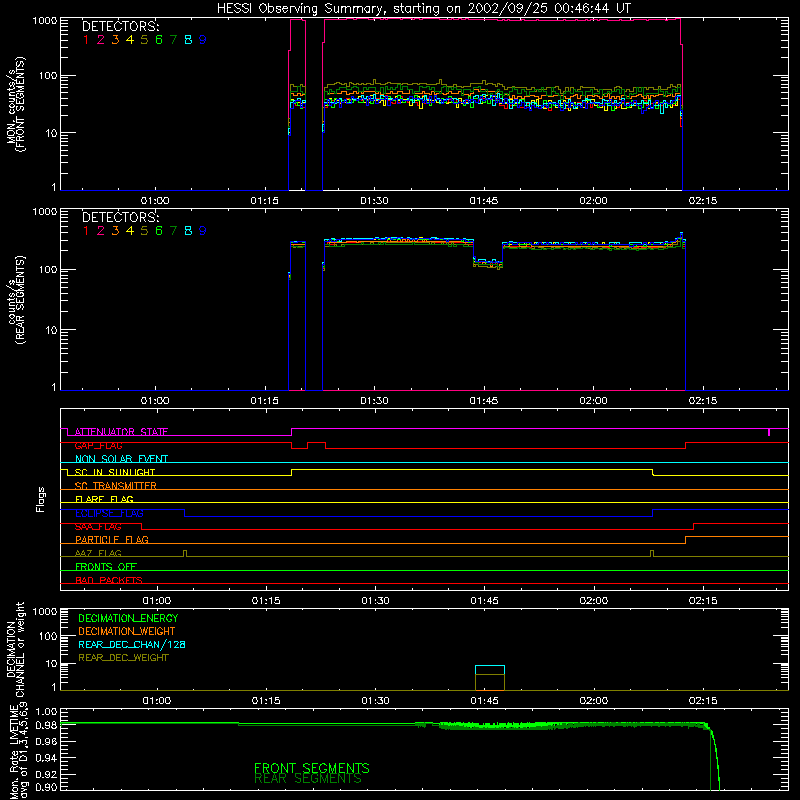Viewport: 800px width, 800px height.
Task: Choose detector 3 in the rear segments legend
Action: (x=115, y=231)
